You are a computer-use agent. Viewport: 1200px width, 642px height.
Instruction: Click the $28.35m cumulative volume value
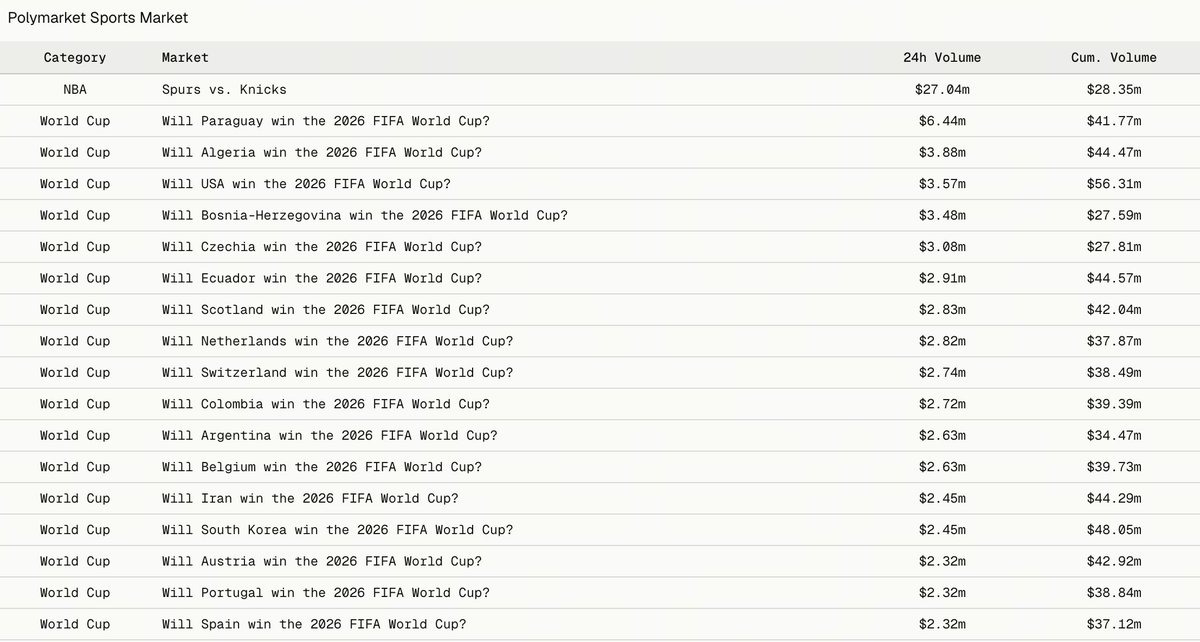(x=1113, y=89)
